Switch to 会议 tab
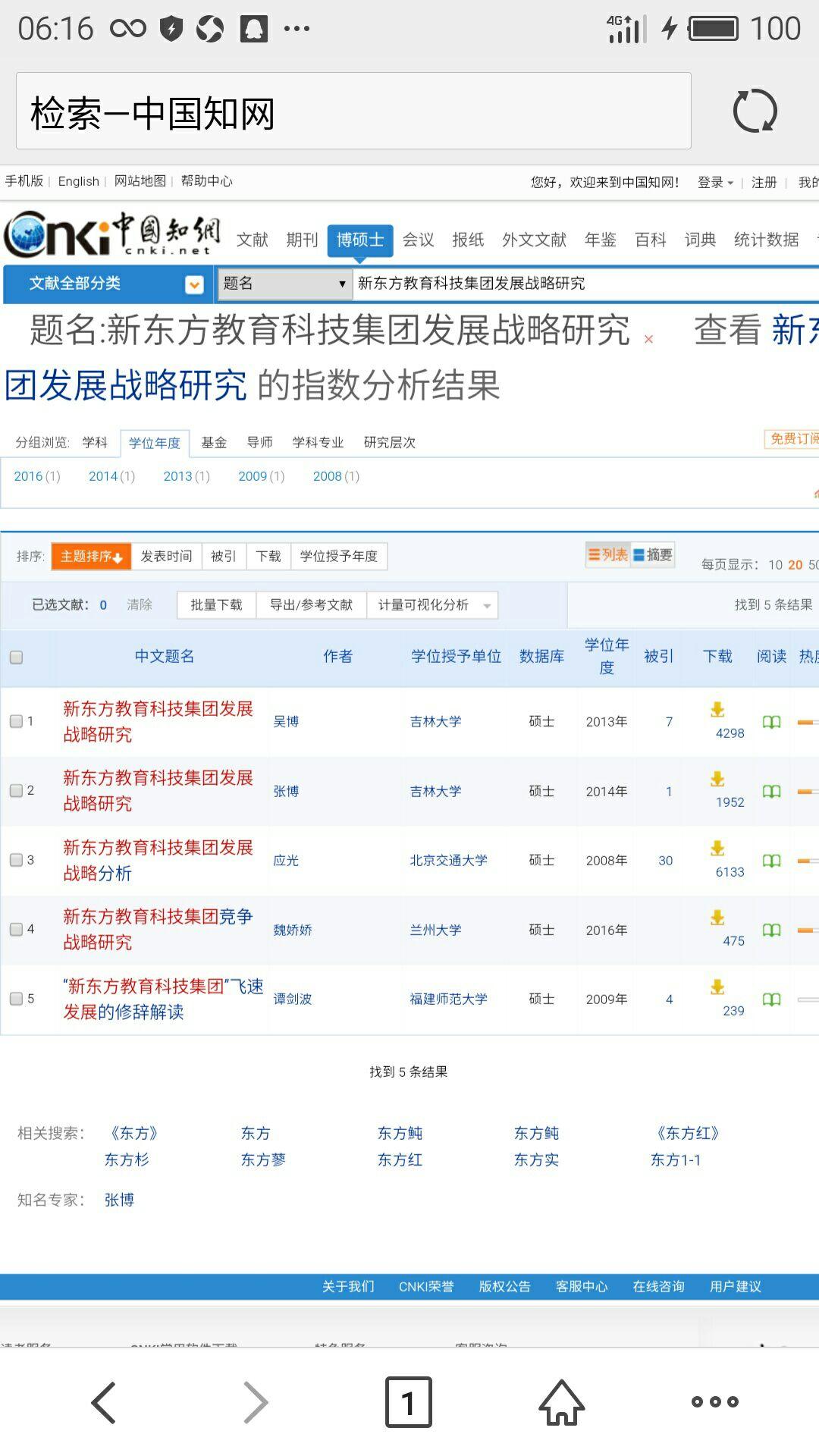This screenshot has width=819, height=1456. (x=418, y=240)
